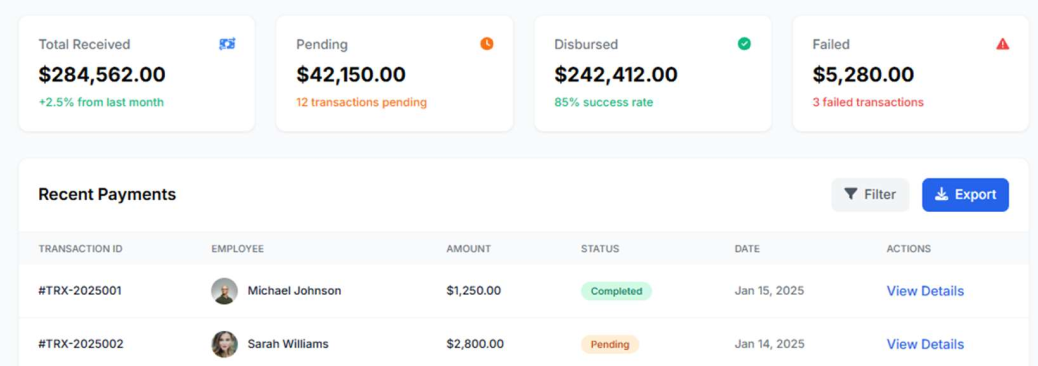View Details for transaction #TRX-2025002
1038x366 pixels.
pyautogui.click(x=925, y=344)
